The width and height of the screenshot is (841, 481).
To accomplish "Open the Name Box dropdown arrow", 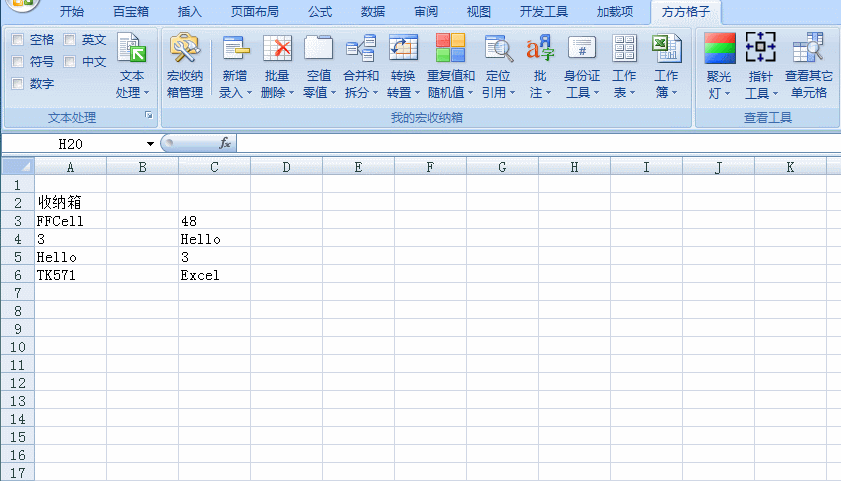I will click(151, 144).
